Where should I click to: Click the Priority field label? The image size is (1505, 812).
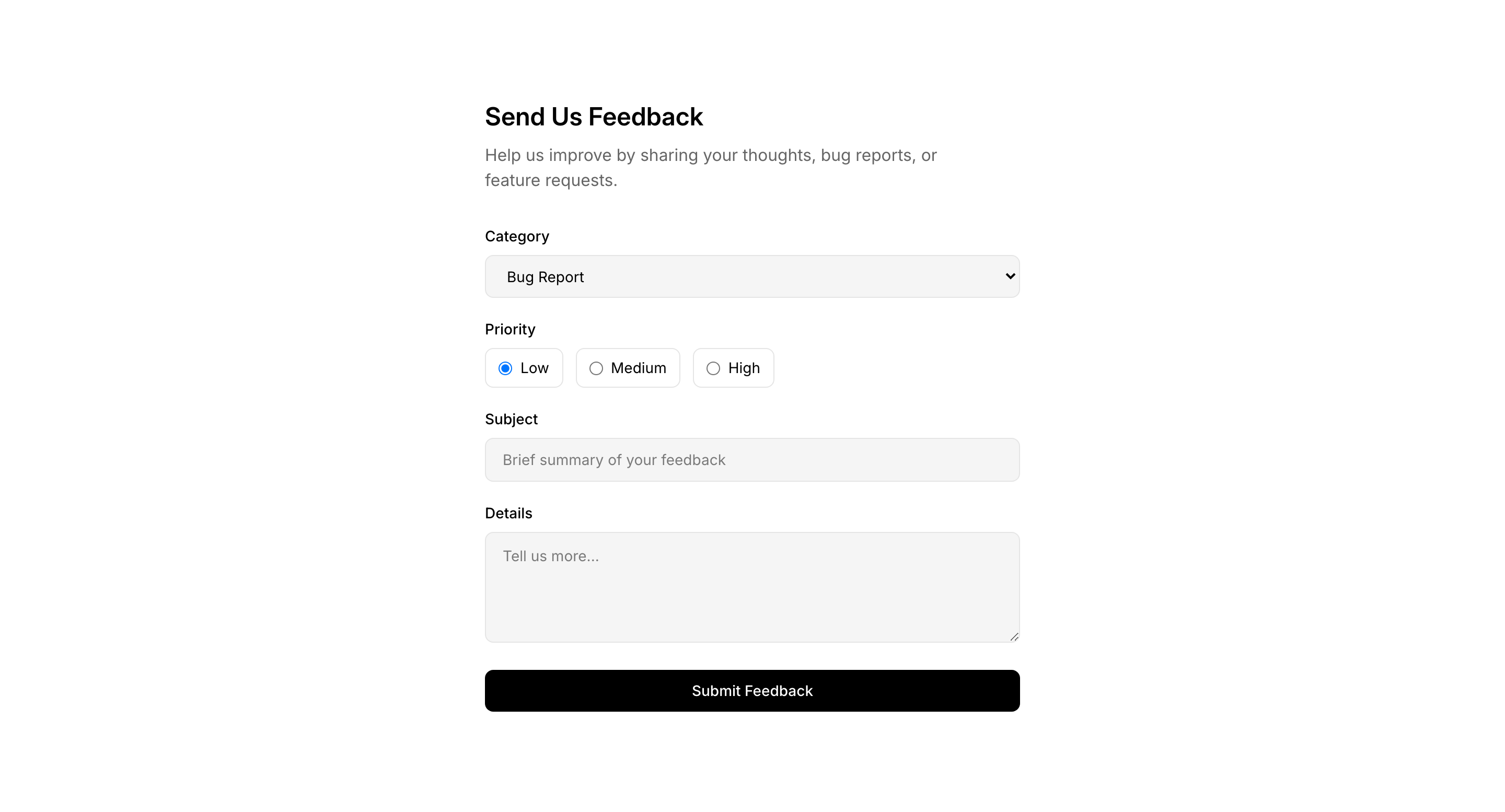[510, 330]
